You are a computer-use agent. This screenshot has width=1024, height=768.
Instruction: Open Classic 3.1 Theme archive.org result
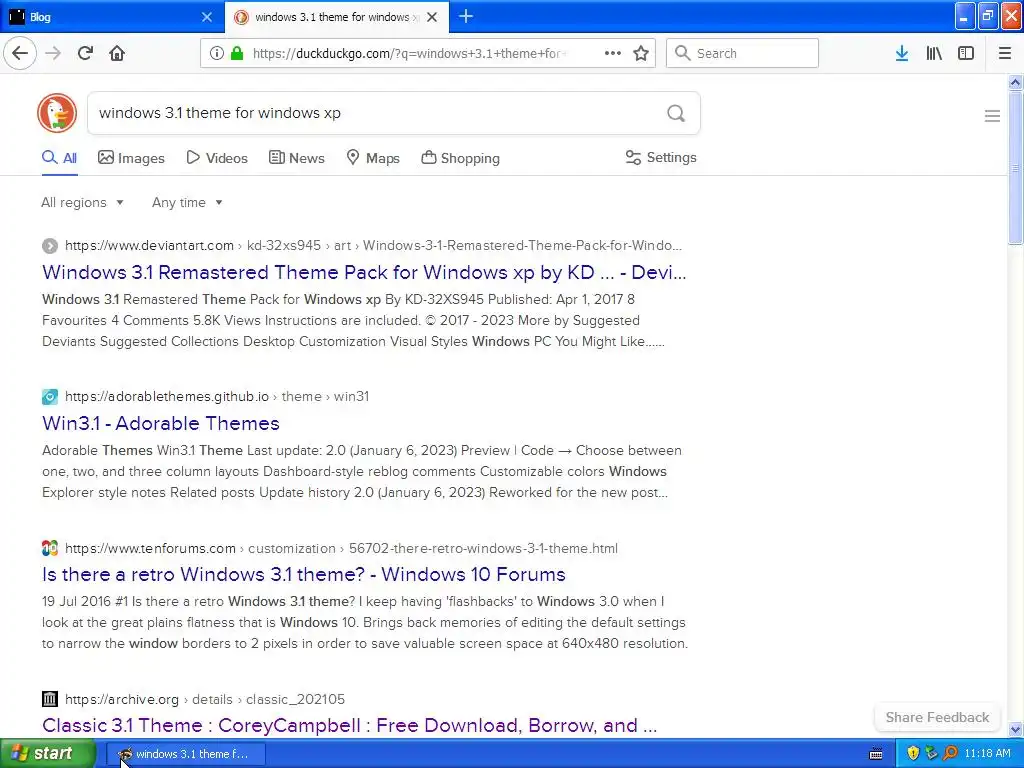pyautogui.click(x=349, y=725)
